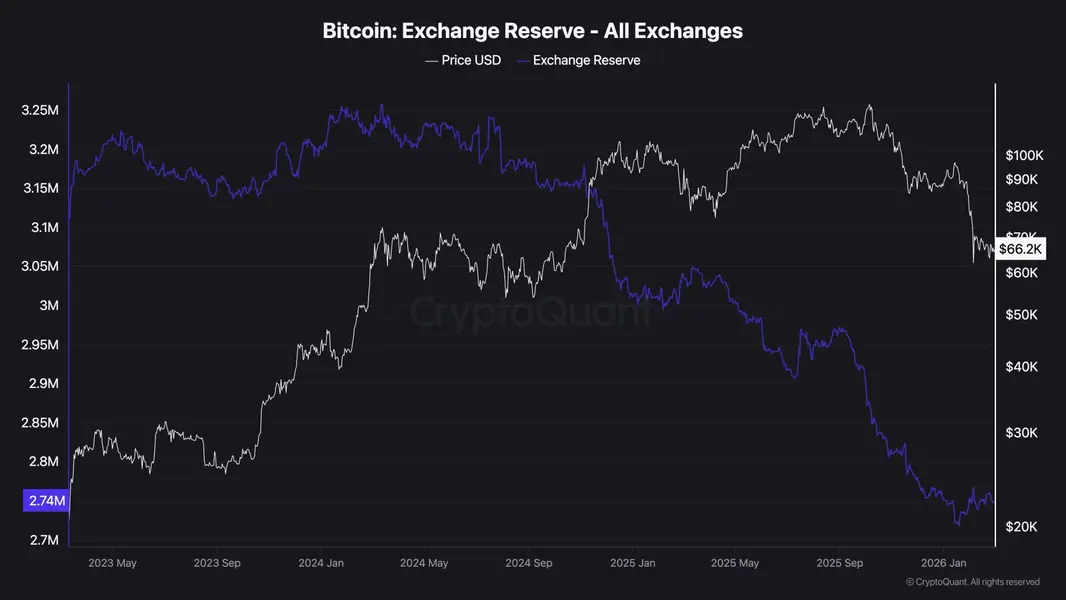Select the 2026 Jan x-axis tick
This screenshot has height=600, width=1066.
click(x=944, y=563)
